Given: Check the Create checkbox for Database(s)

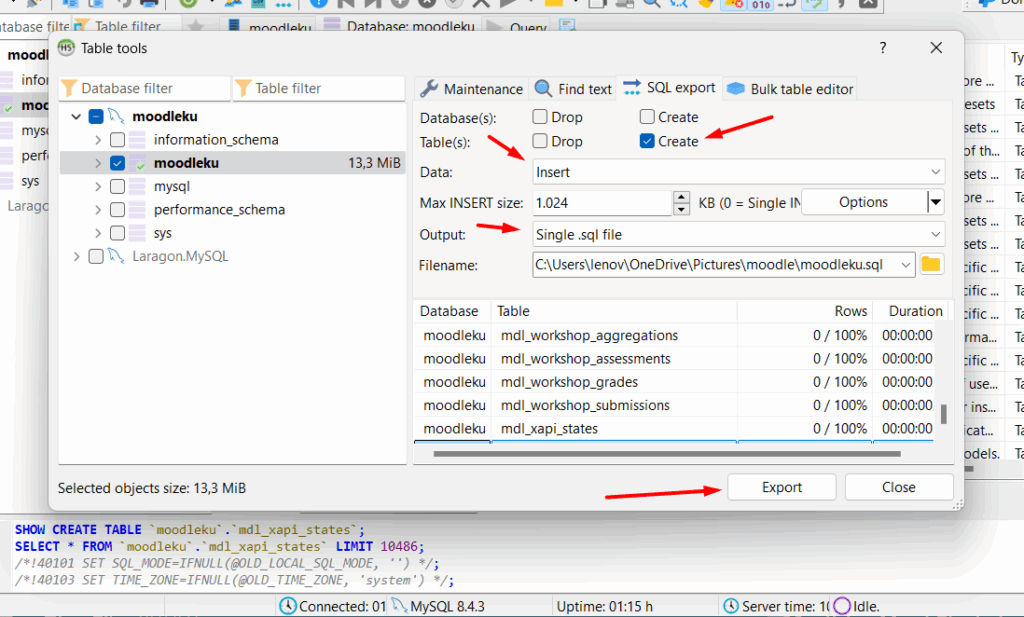Looking at the screenshot, I should point(646,117).
